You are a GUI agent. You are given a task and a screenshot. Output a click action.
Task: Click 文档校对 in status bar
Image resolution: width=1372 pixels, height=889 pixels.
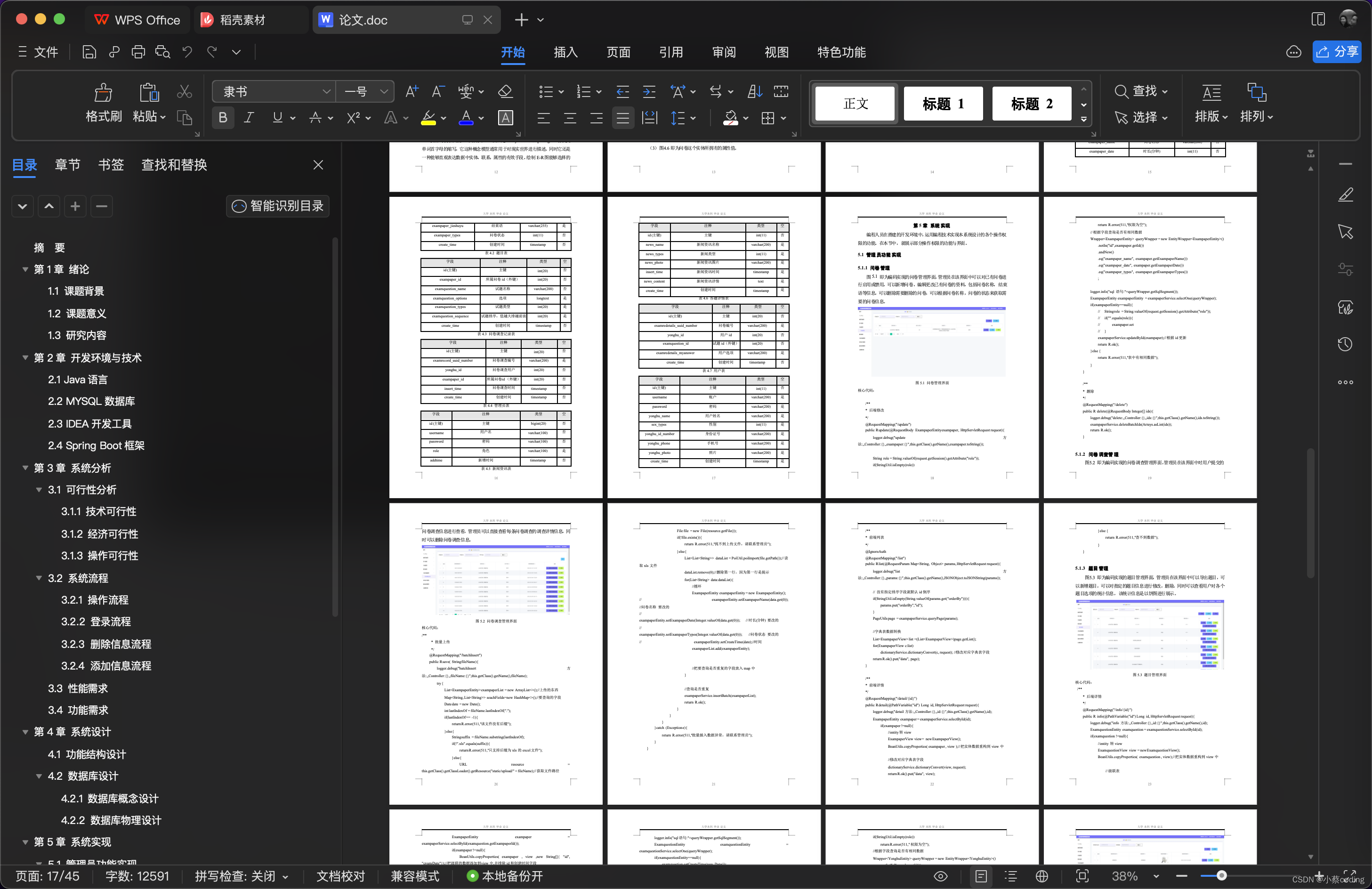click(x=341, y=876)
